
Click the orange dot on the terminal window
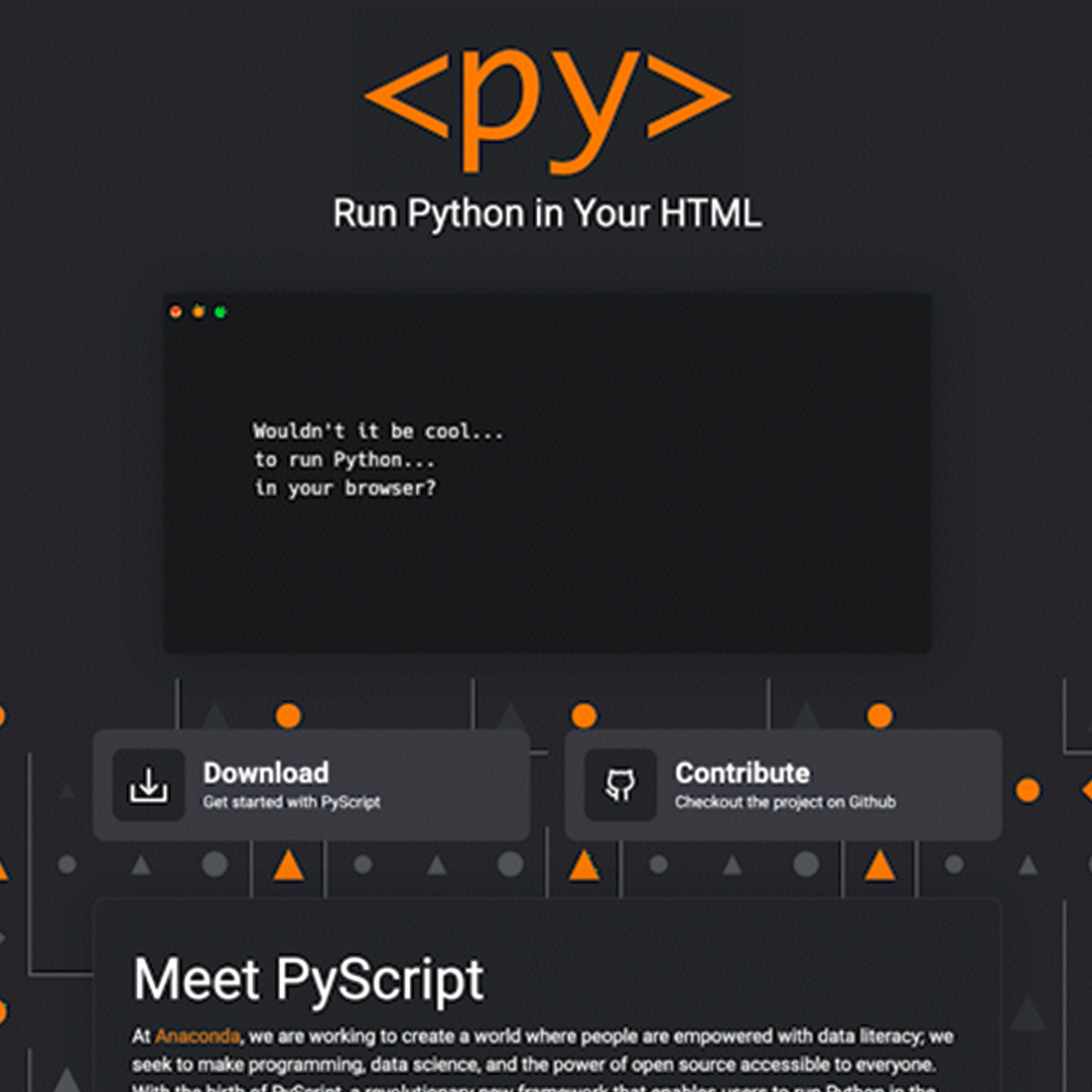click(199, 312)
